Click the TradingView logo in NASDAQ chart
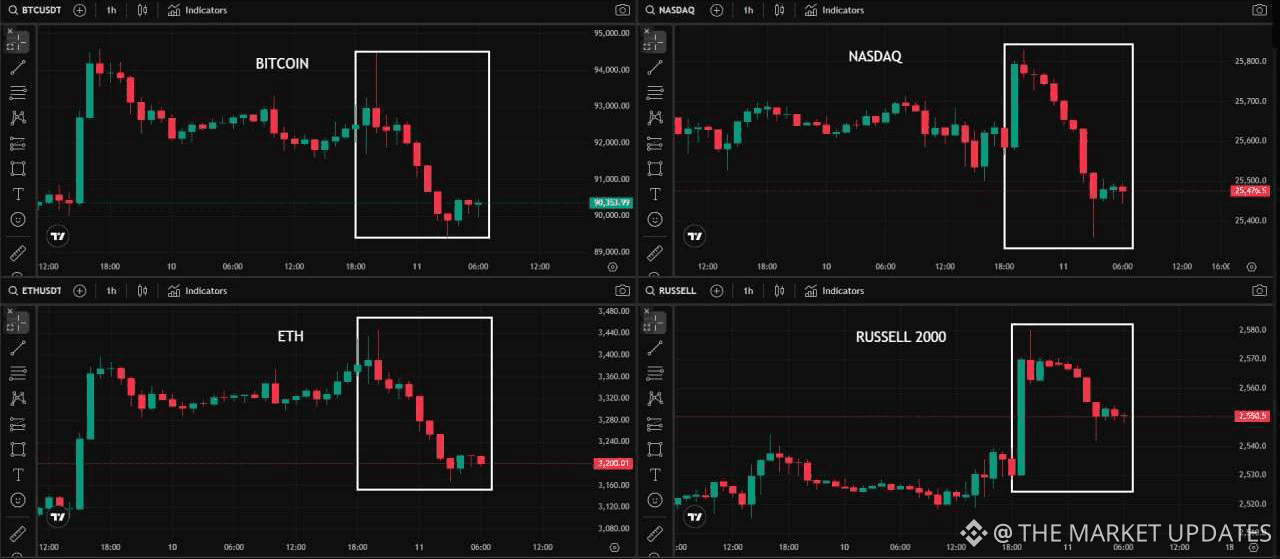 tap(695, 236)
